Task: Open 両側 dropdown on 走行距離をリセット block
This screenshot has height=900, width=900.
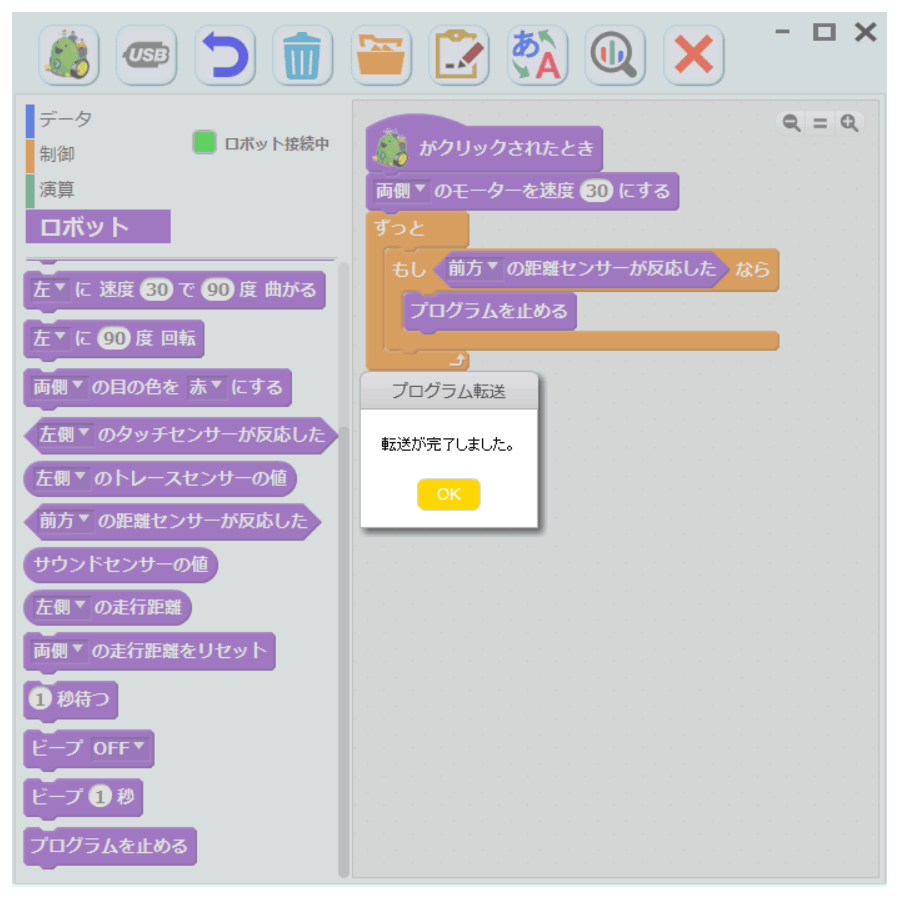Action: (60, 651)
